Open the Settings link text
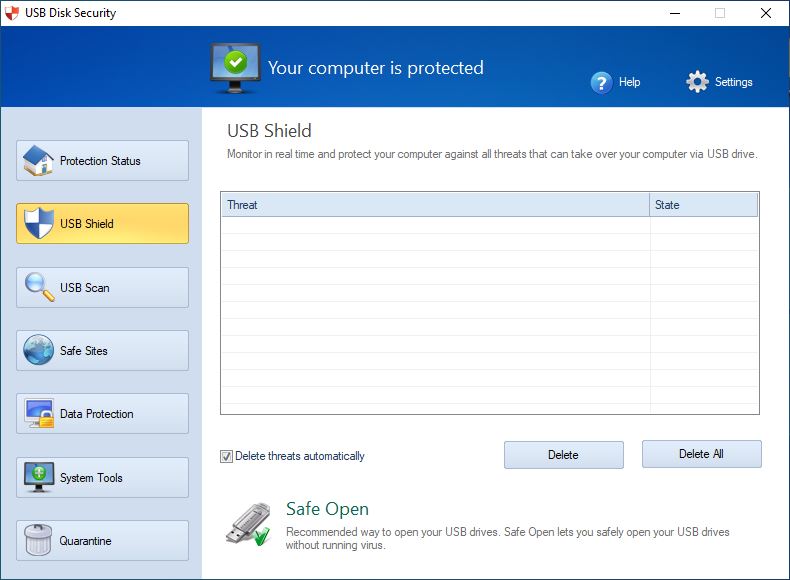Screen dimensions: 790x580 [734, 82]
